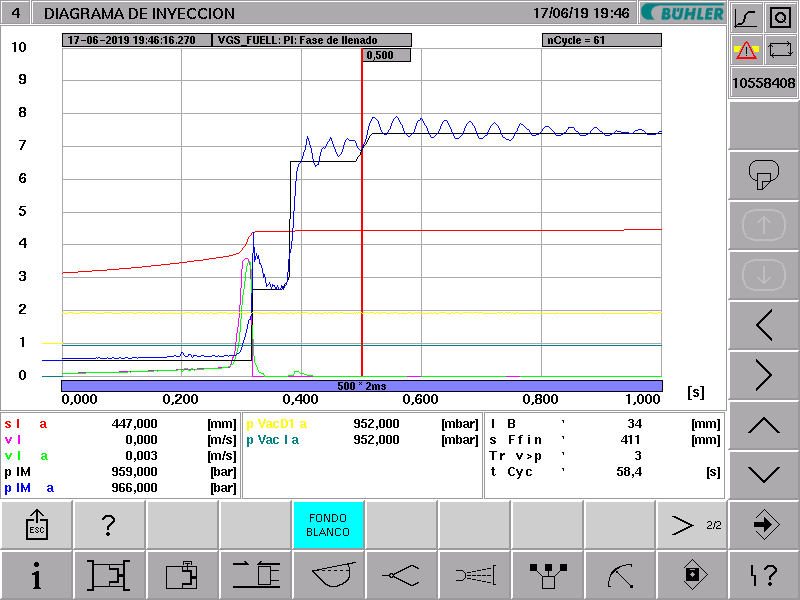Open the clamping unit machine icon
Viewport: 800px width, 600px height.
pos(109,576)
